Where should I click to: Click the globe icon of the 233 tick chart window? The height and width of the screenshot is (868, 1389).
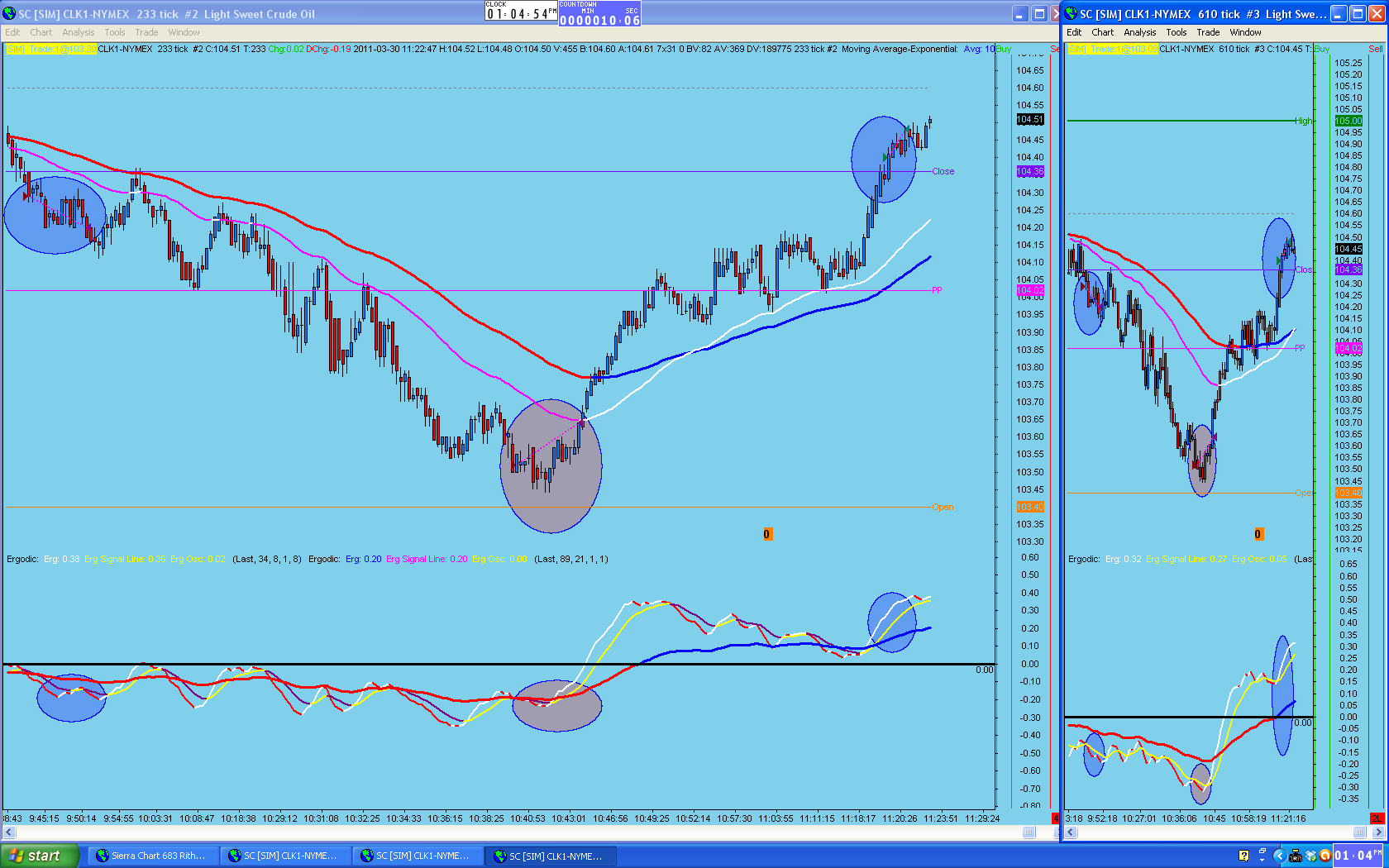coord(9,14)
